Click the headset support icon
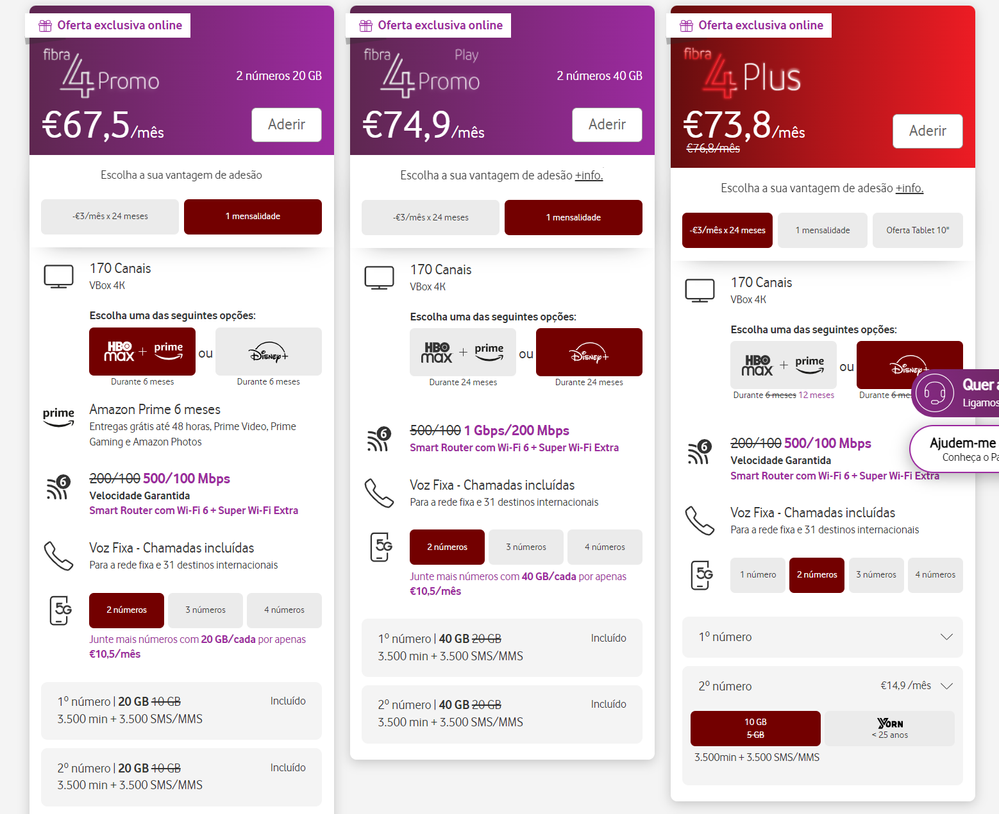999x814 pixels. click(x=935, y=391)
